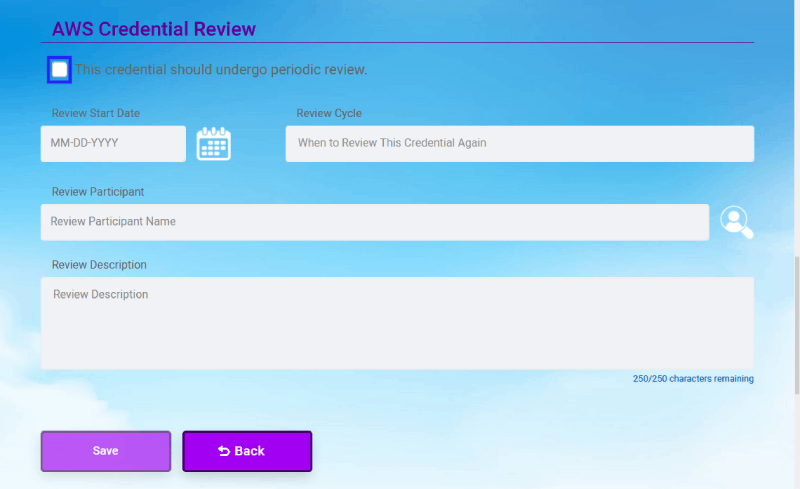The height and width of the screenshot is (489, 800).
Task: Click the '250/250 characters remaining' counter
Action: click(693, 379)
